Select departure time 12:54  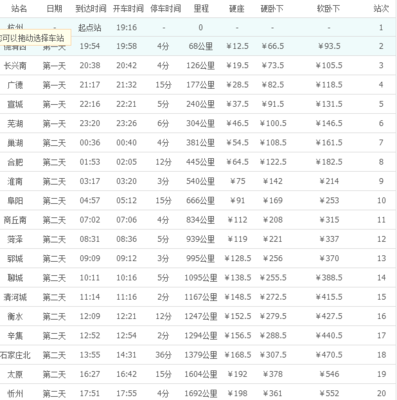coord(126,336)
